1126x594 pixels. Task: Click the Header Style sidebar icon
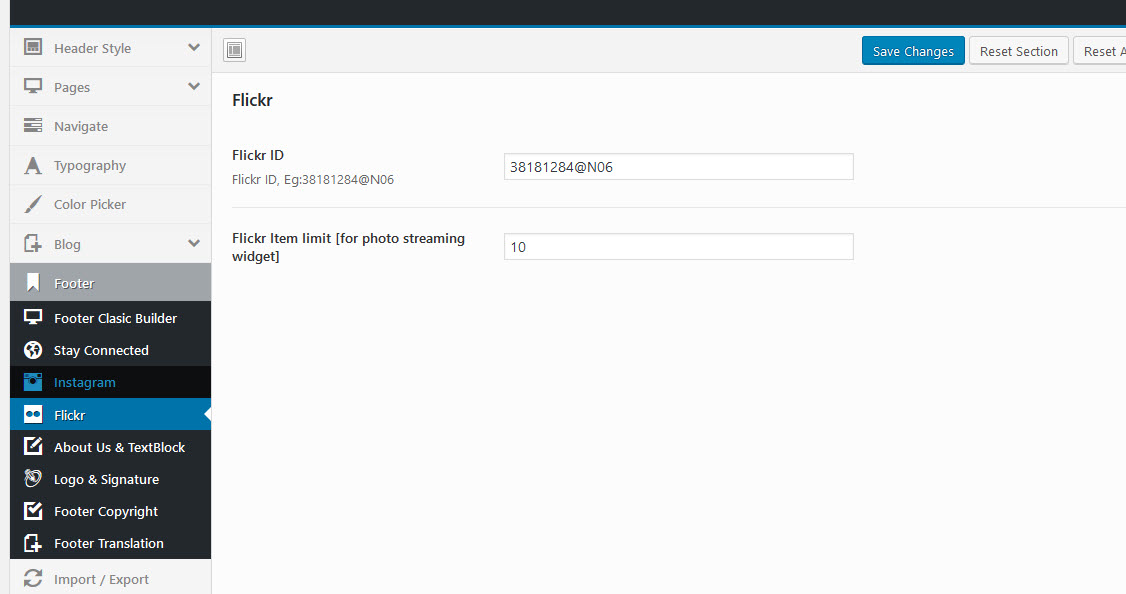tap(33, 47)
